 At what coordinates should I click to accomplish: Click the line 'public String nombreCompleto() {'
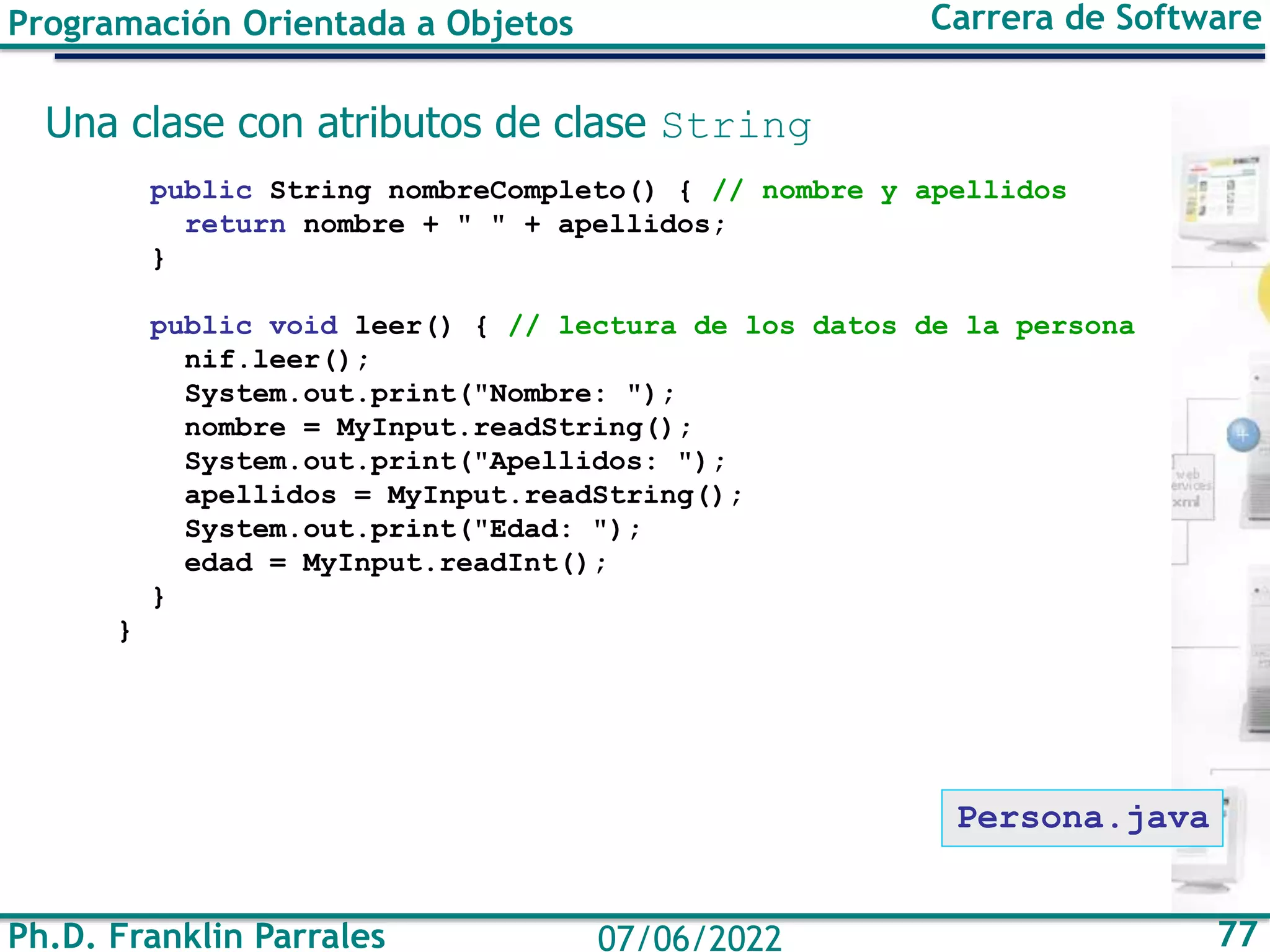point(420,191)
